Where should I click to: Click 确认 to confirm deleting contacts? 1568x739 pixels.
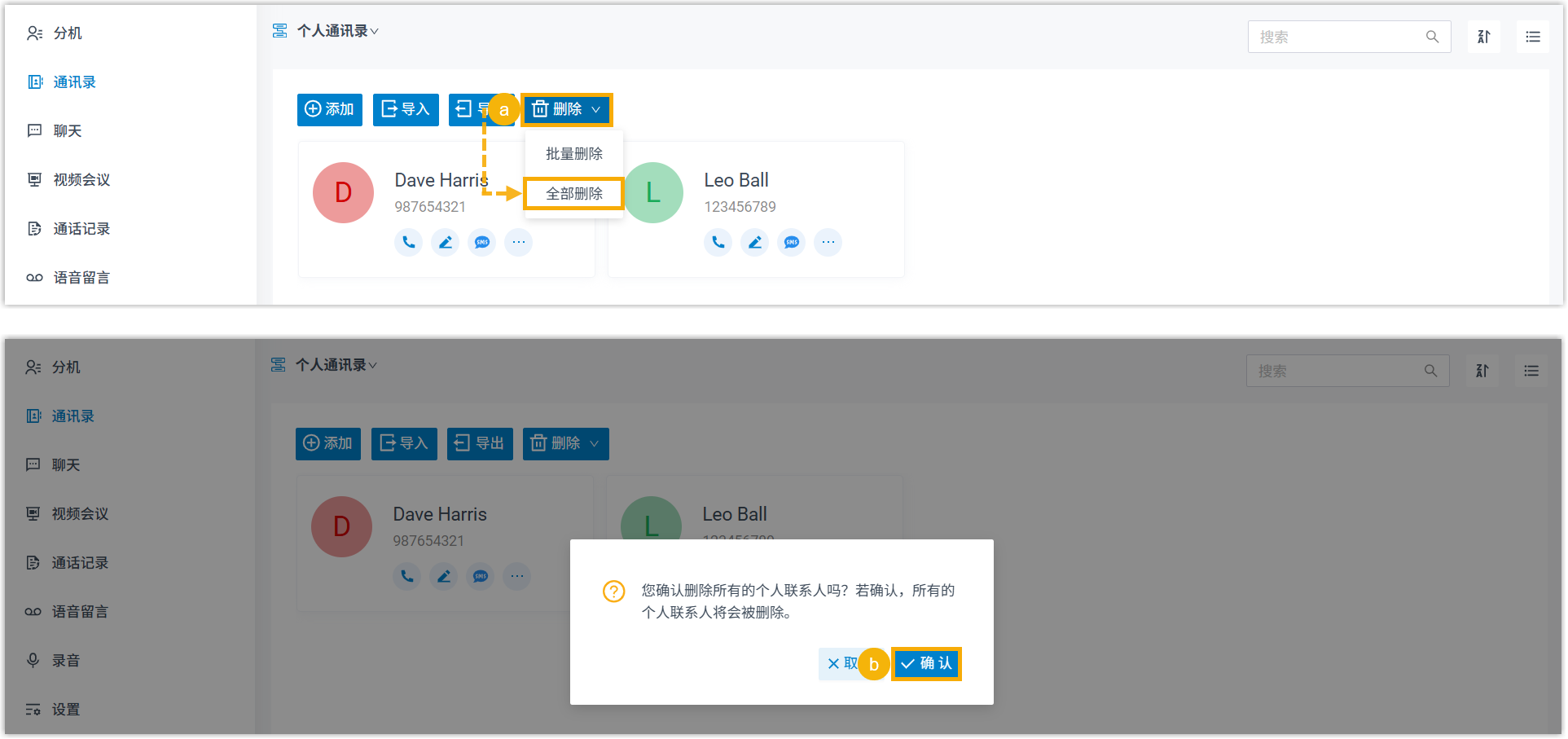click(926, 663)
